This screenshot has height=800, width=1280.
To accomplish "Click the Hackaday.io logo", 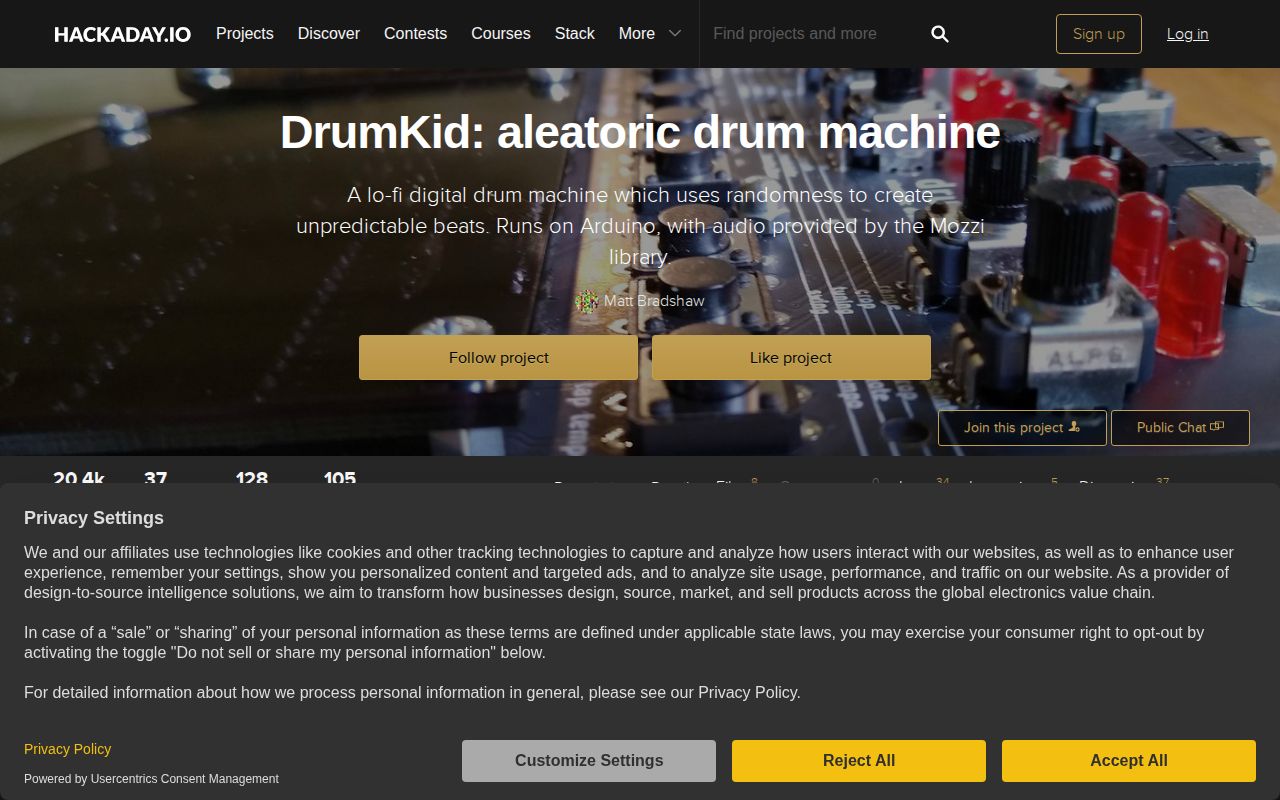I will [122, 34].
